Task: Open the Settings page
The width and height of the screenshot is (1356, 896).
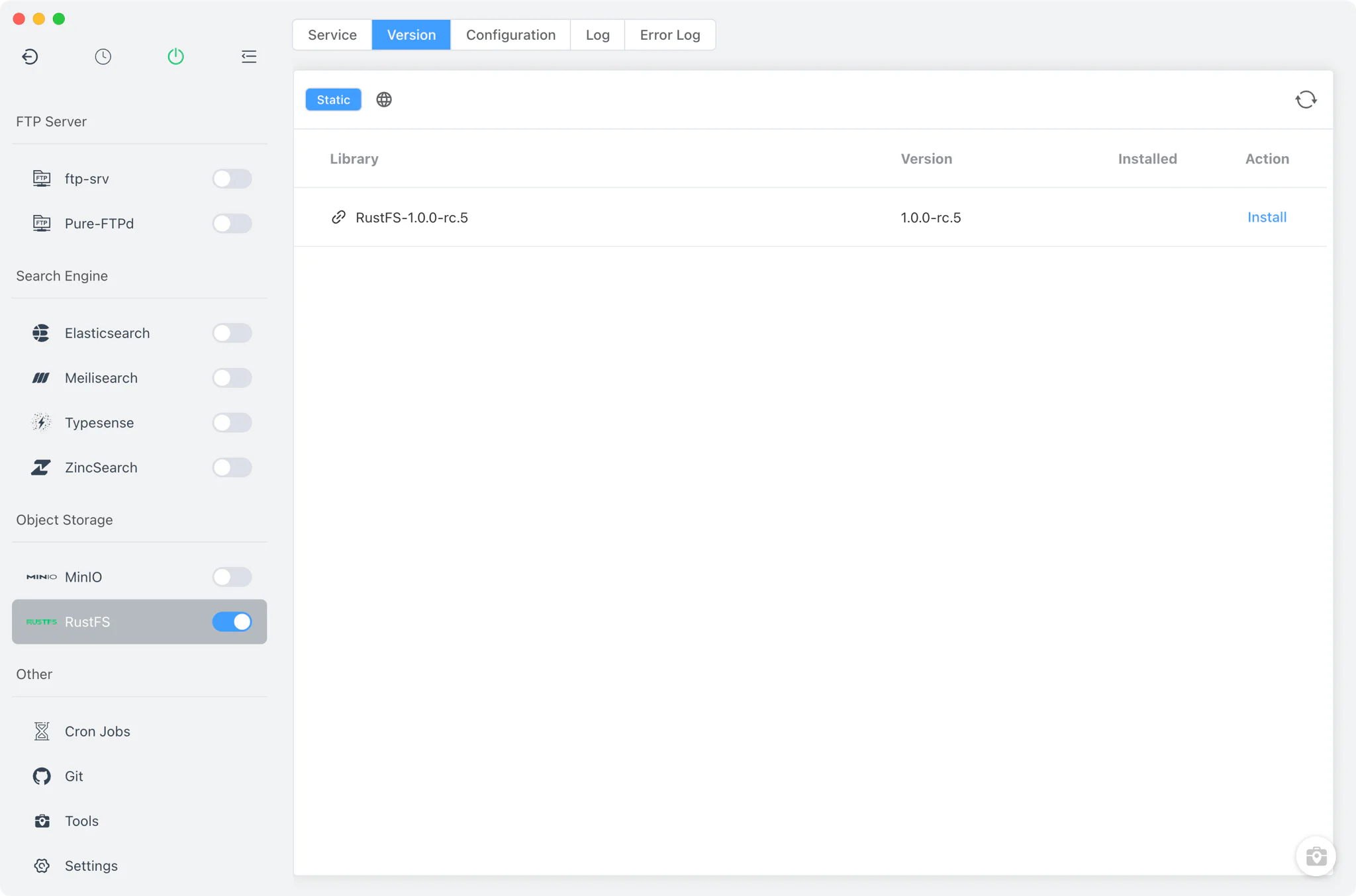Action: tap(139, 866)
